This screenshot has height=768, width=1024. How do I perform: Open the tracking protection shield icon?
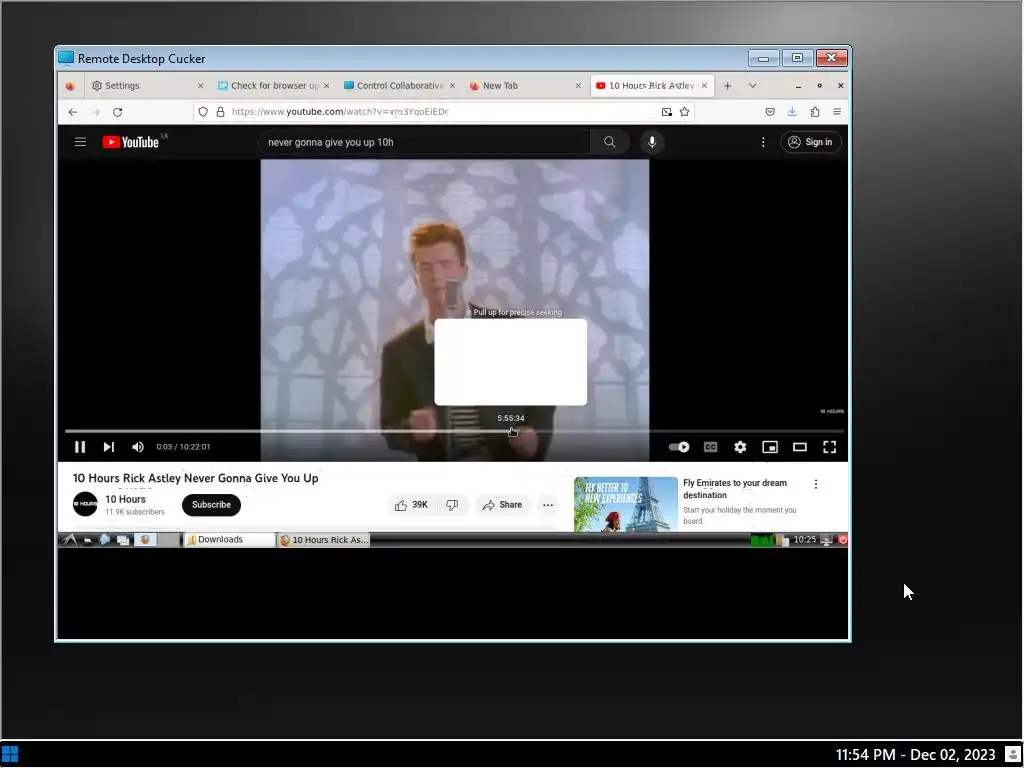203,112
